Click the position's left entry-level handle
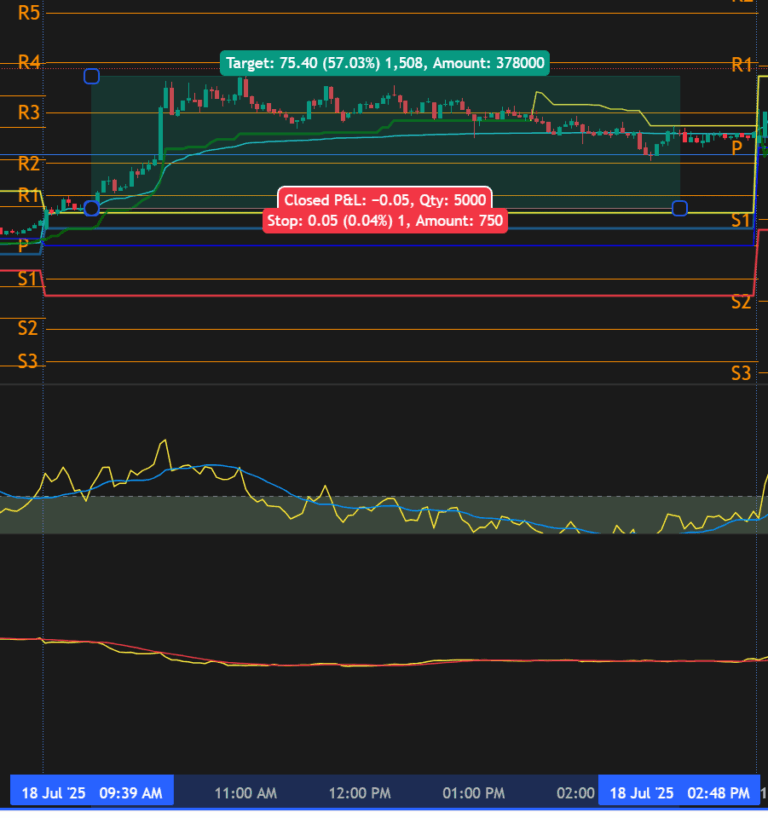768x818 pixels. tap(92, 208)
